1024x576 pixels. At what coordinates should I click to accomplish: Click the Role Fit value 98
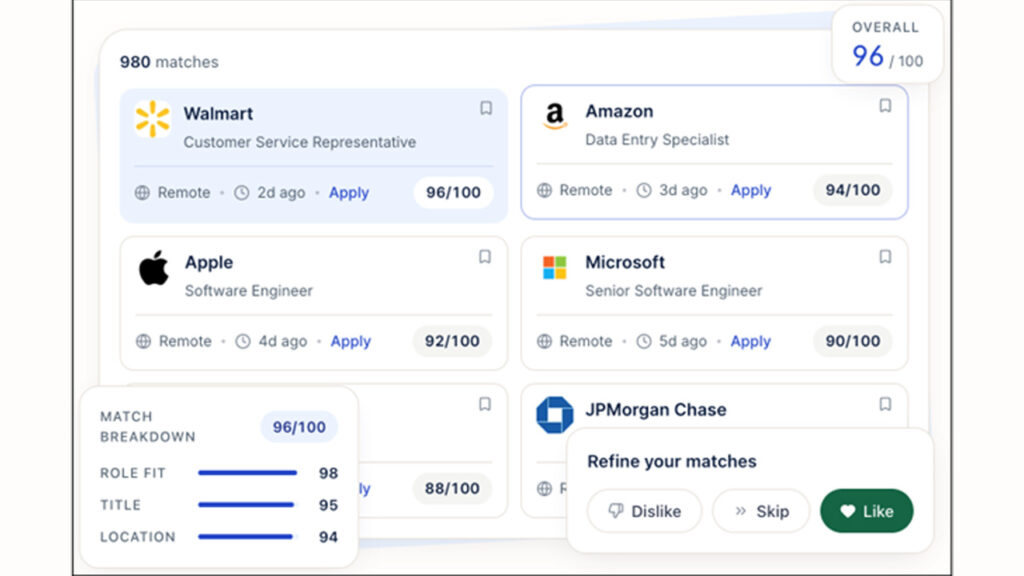coord(328,473)
